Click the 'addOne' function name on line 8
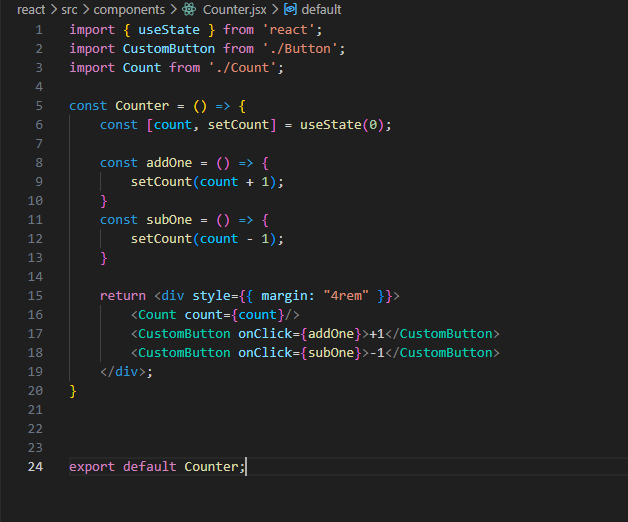The width and height of the screenshot is (628, 522). pos(169,163)
